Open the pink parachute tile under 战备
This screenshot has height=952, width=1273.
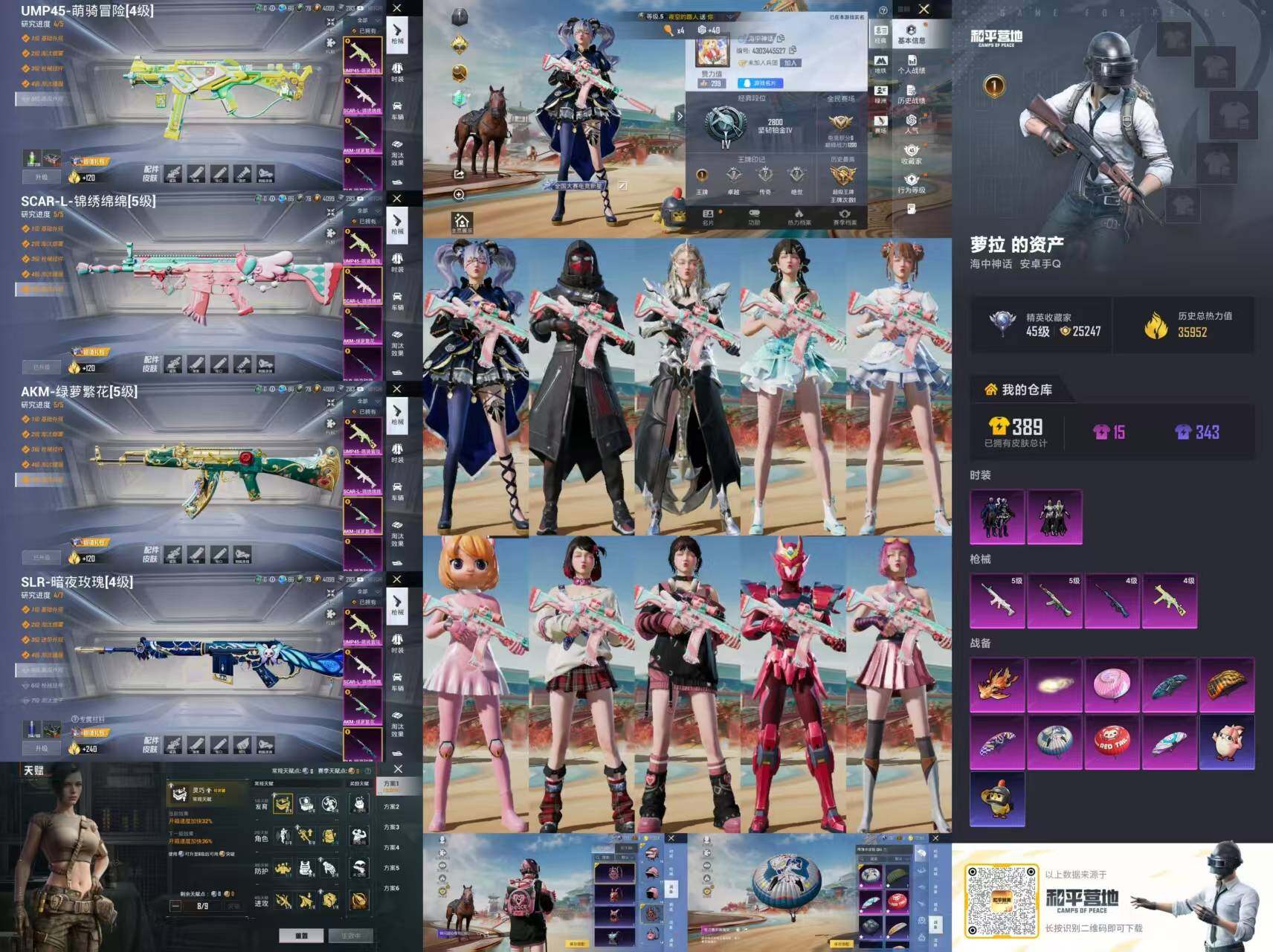(1112, 684)
